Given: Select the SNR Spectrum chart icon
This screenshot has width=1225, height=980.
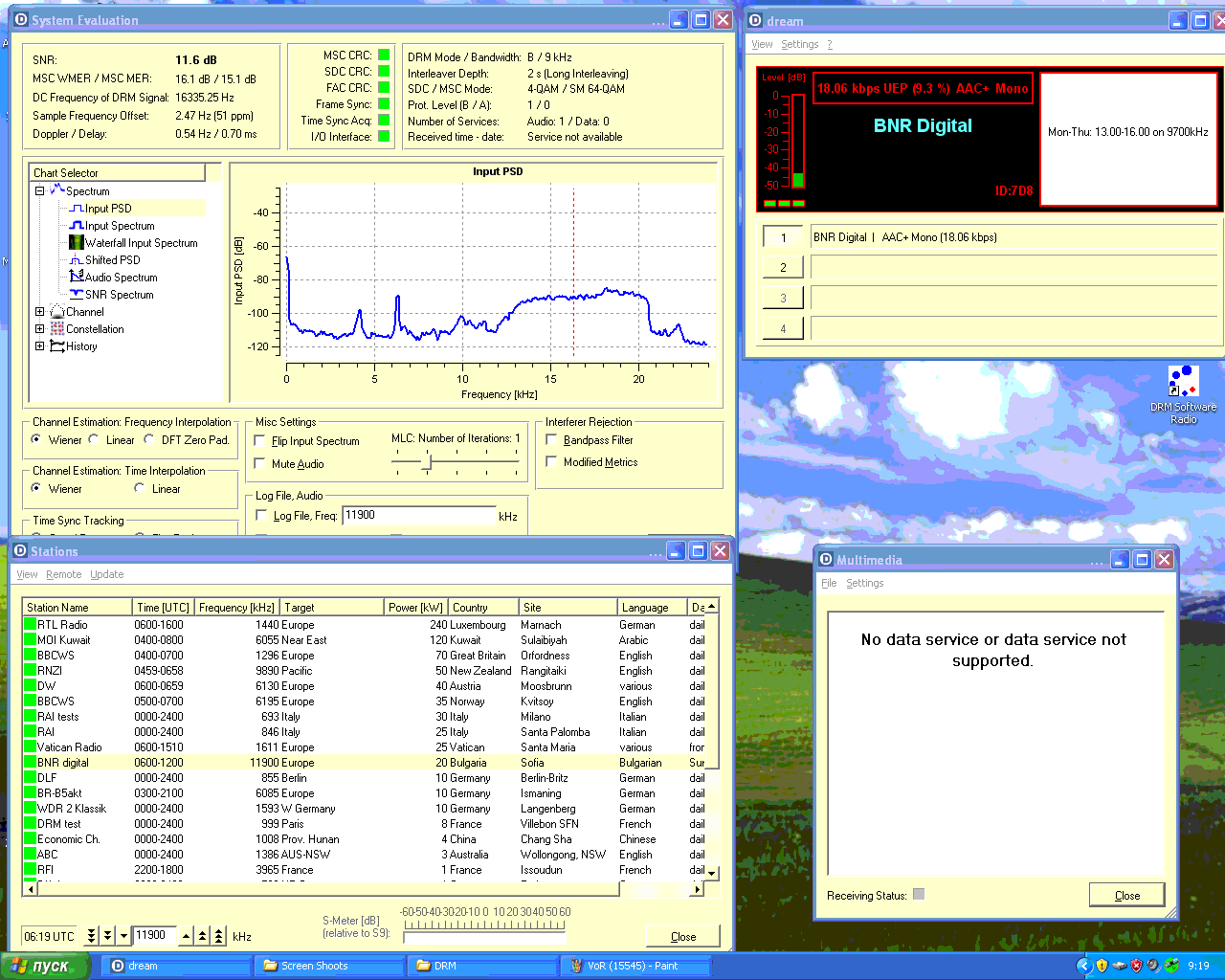Looking at the screenshot, I should click(x=77, y=295).
